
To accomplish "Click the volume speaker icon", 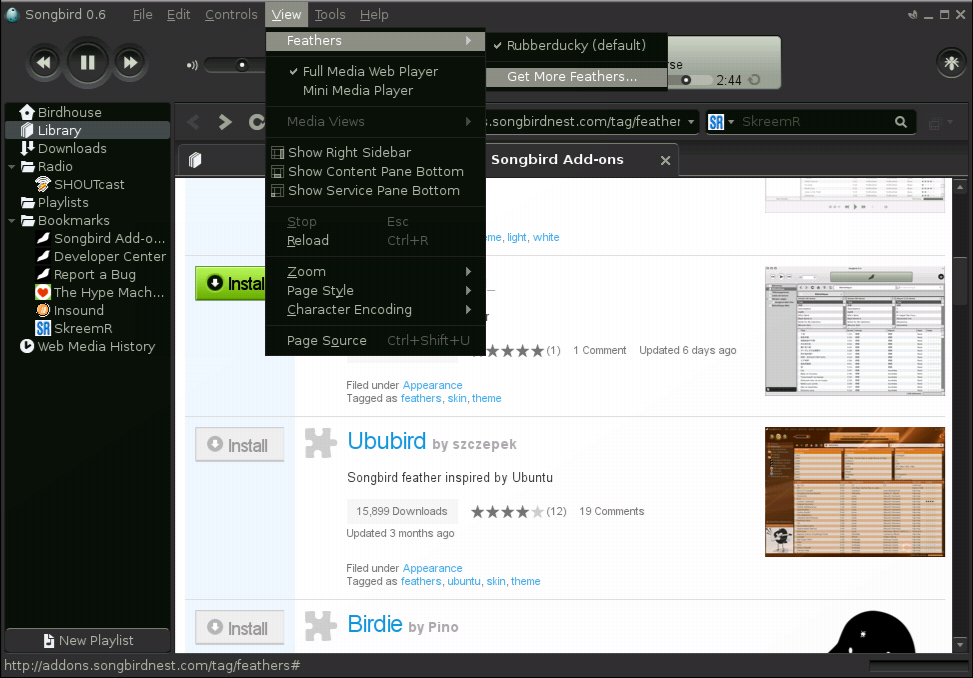I will pyautogui.click(x=192, y=65).
